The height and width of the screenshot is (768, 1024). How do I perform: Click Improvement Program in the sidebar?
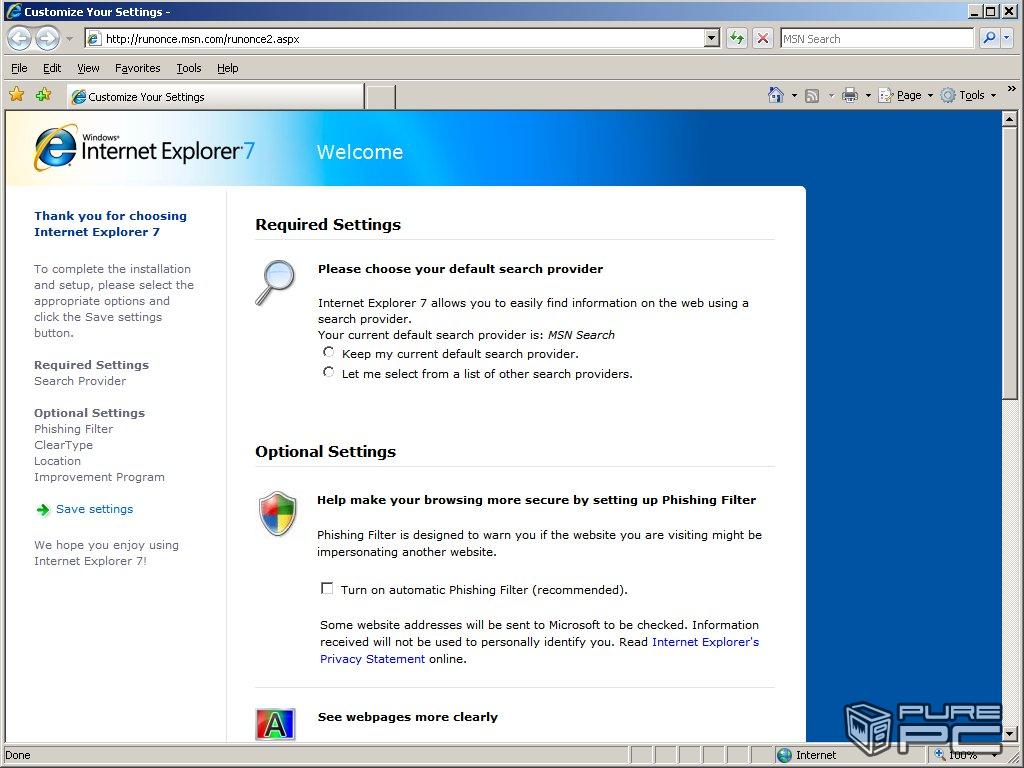pos(99,477)
